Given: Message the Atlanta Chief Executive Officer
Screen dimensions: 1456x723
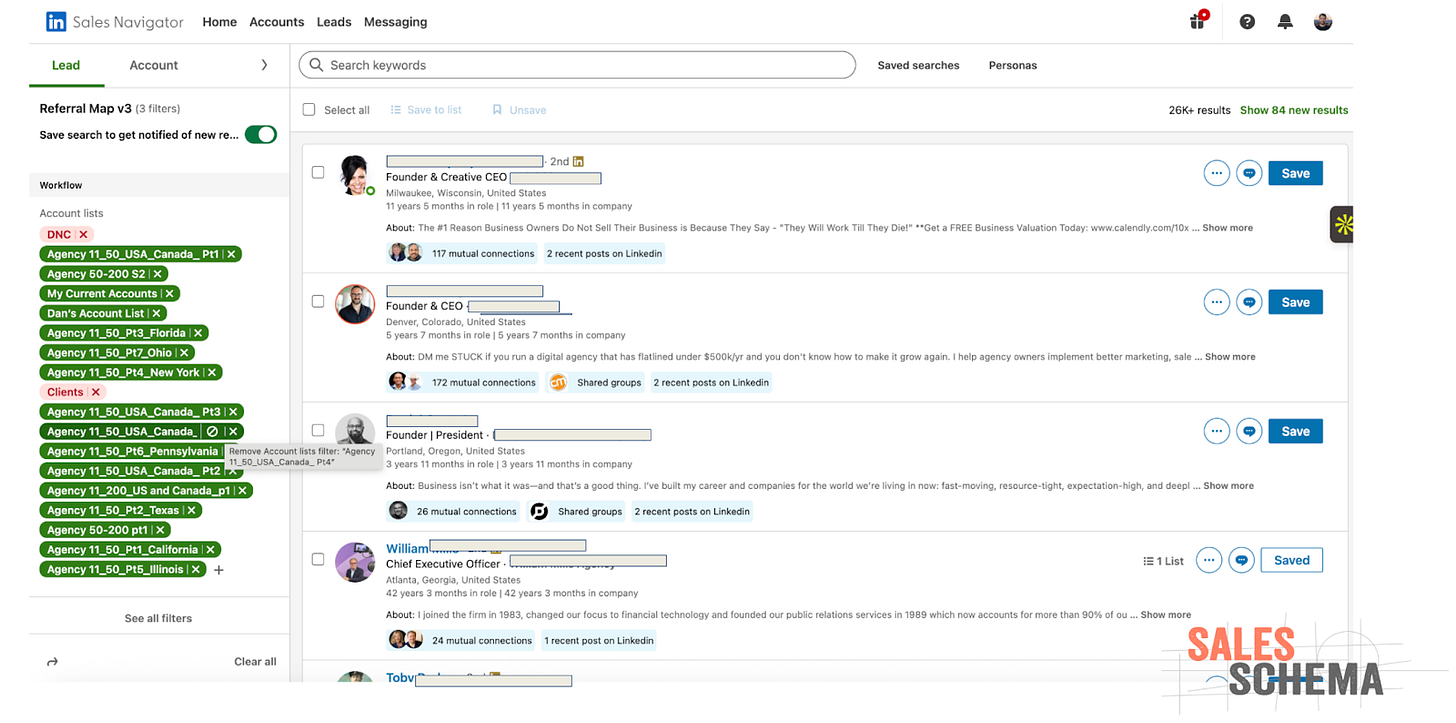Looking at the screenshot, I should pyautogui.click(x=1241, y=560).
